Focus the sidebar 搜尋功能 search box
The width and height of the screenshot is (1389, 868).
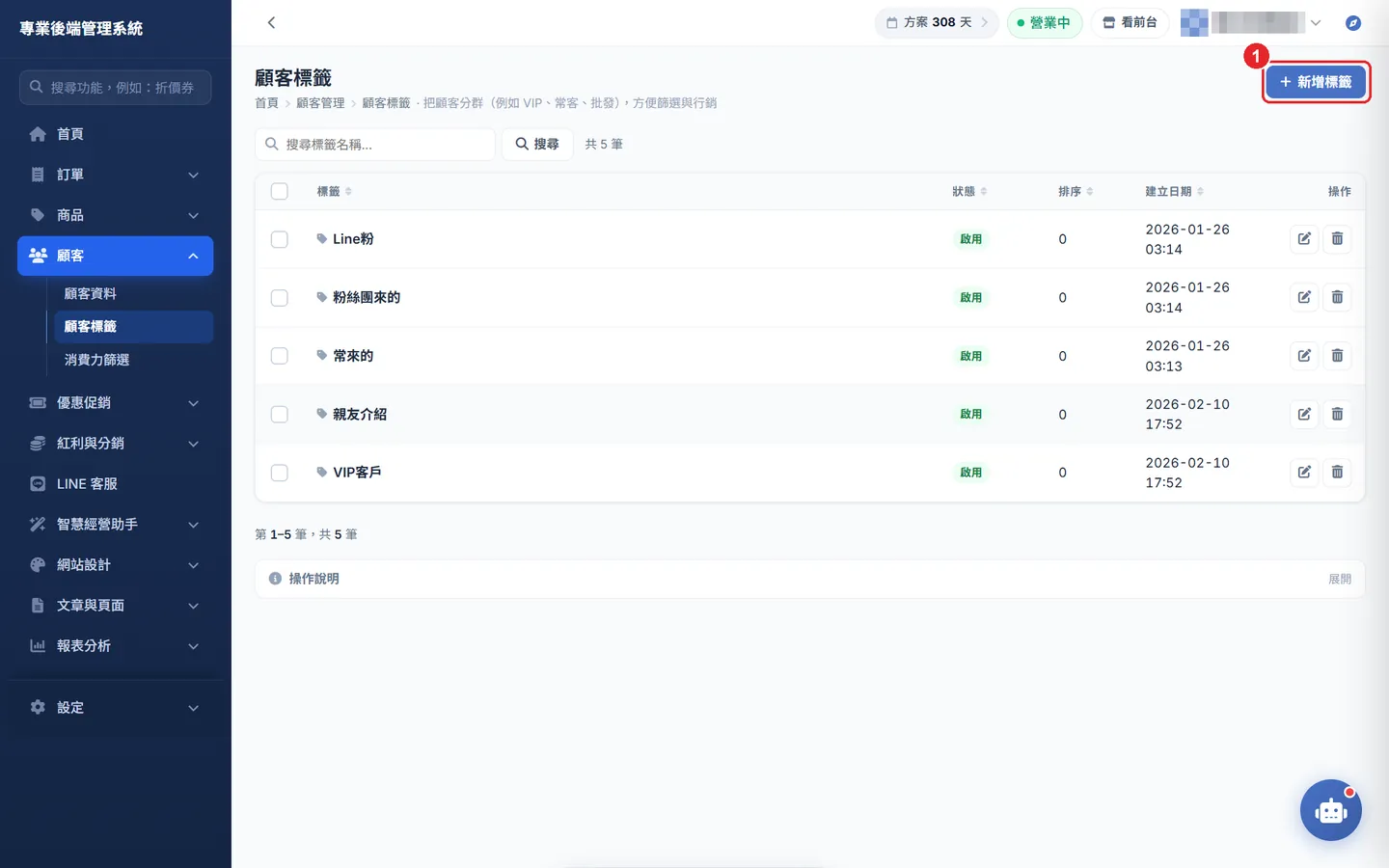click(x=116, y=87)
